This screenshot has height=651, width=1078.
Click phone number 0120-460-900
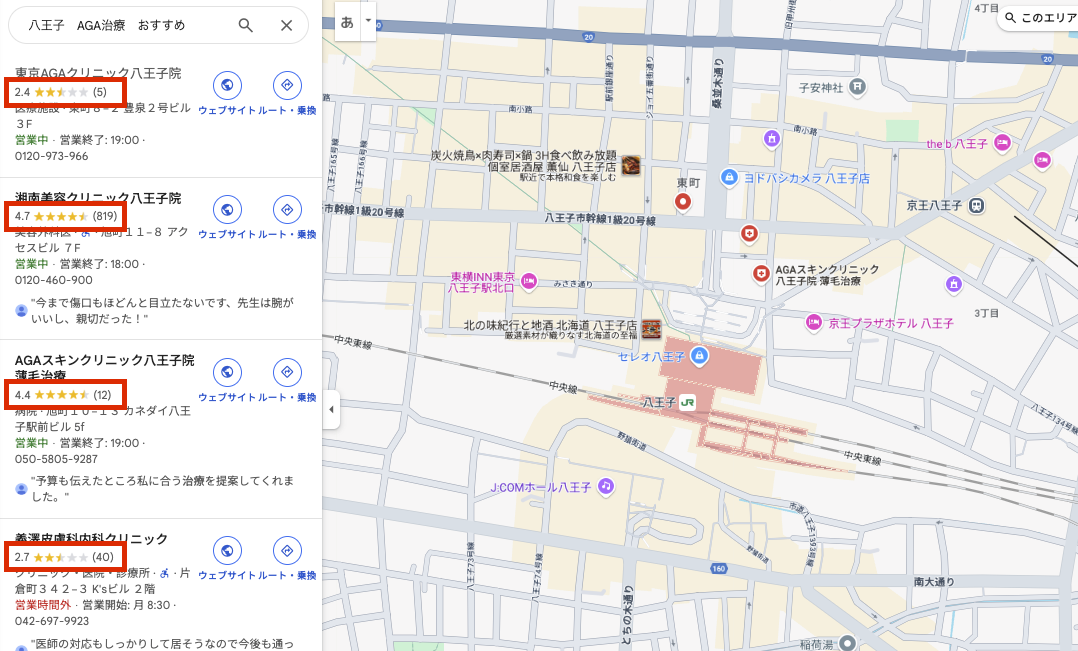(x=54, y=280)
